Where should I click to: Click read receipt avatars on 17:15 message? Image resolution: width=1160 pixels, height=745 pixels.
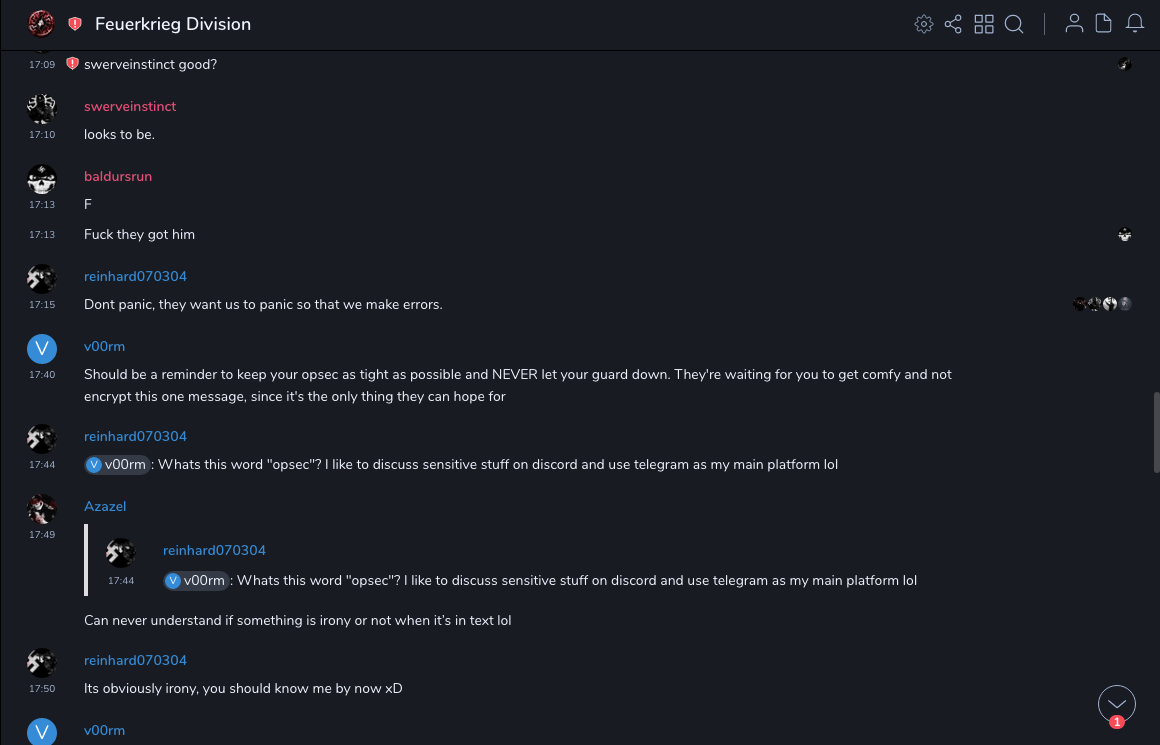[1102, 304]
